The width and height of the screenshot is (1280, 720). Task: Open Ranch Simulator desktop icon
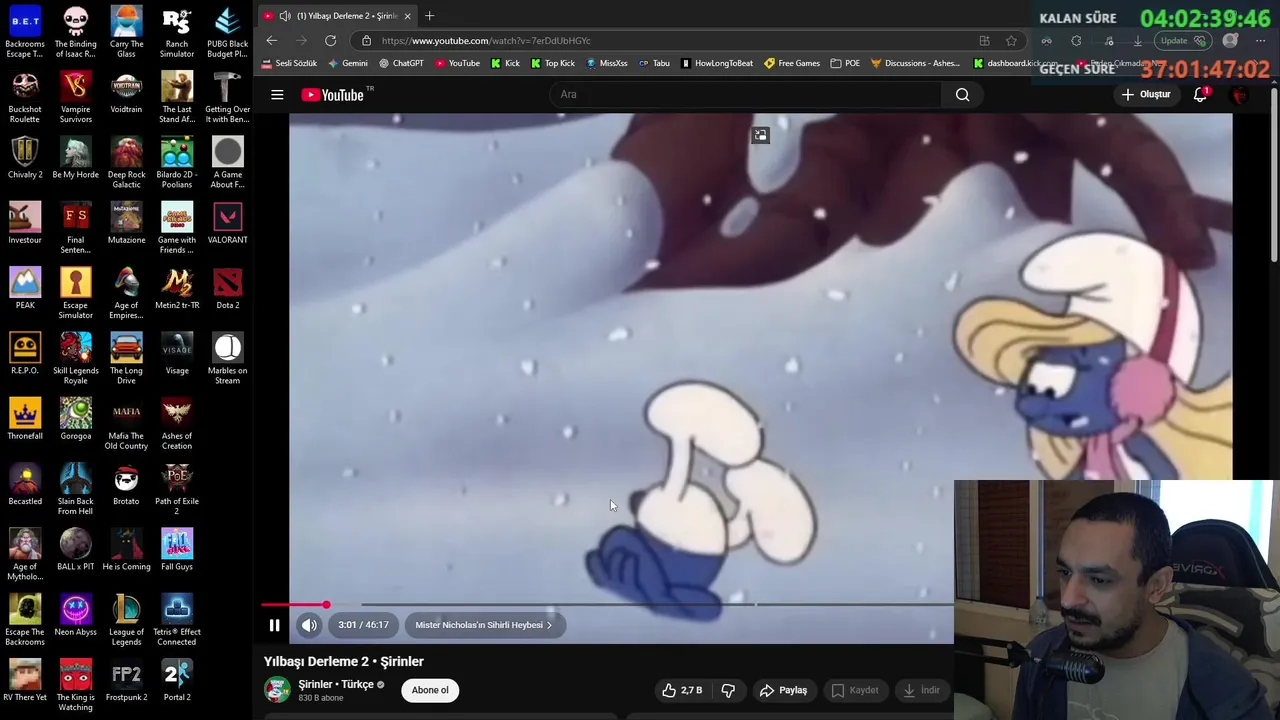(177, 33)
